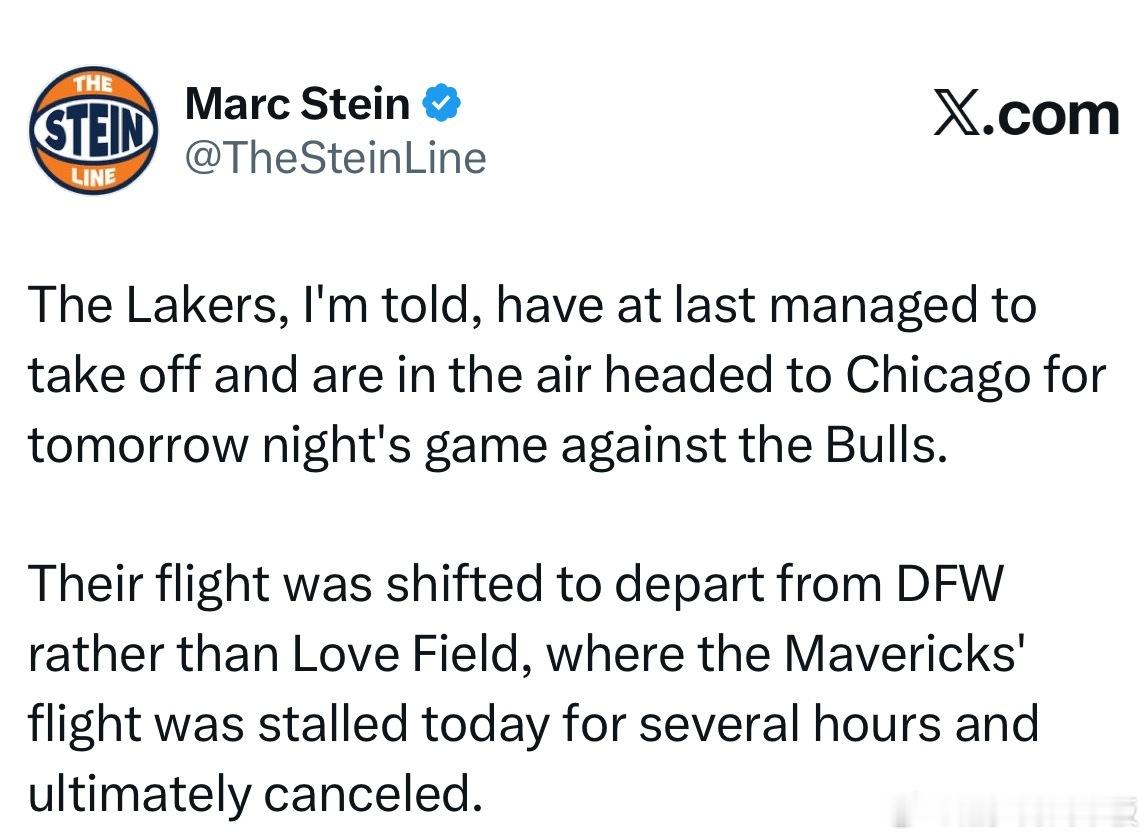Open the @TheSteinLine handle link

(335, 158)
